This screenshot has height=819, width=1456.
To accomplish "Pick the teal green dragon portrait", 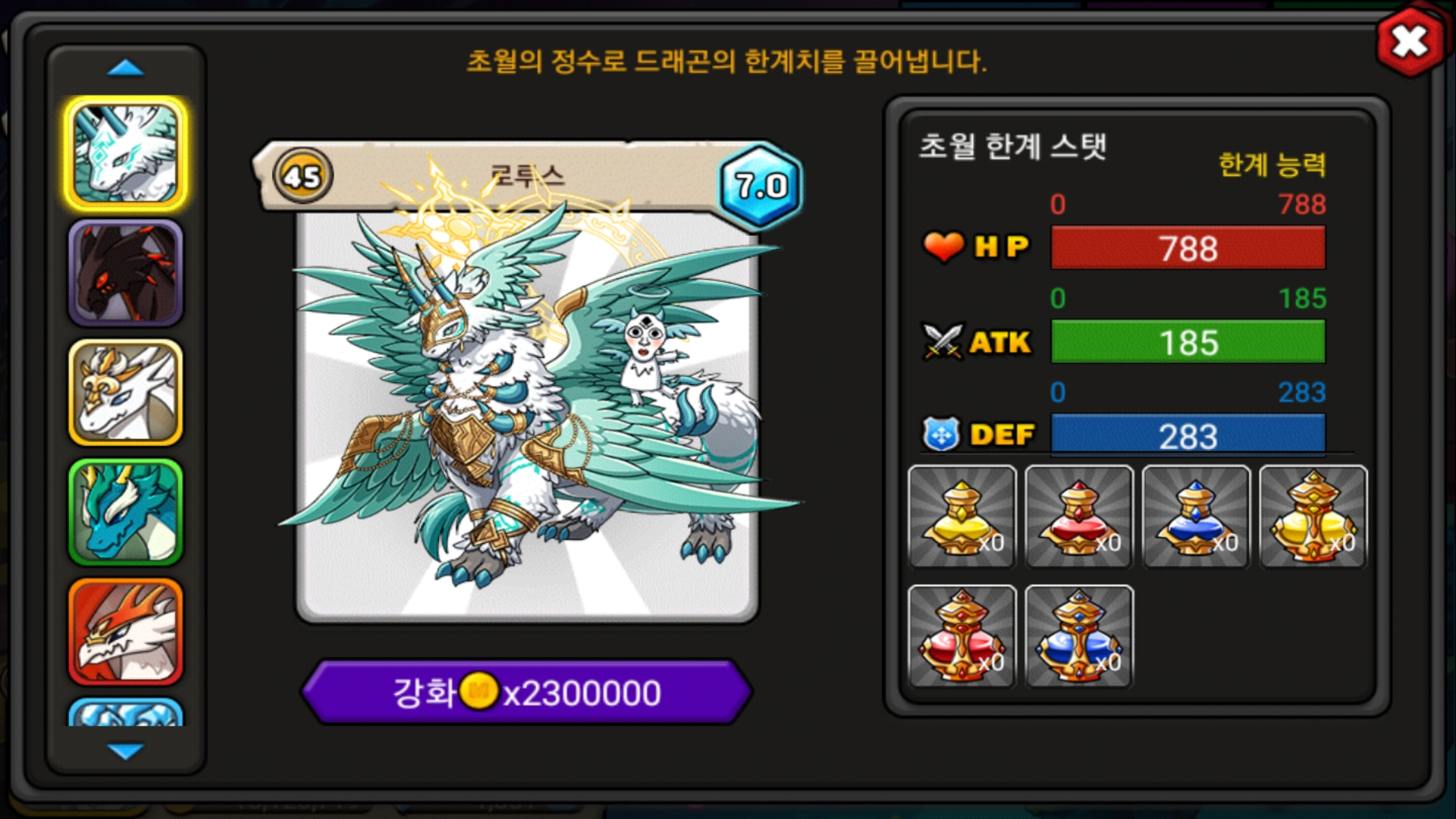I will point(126,512).
